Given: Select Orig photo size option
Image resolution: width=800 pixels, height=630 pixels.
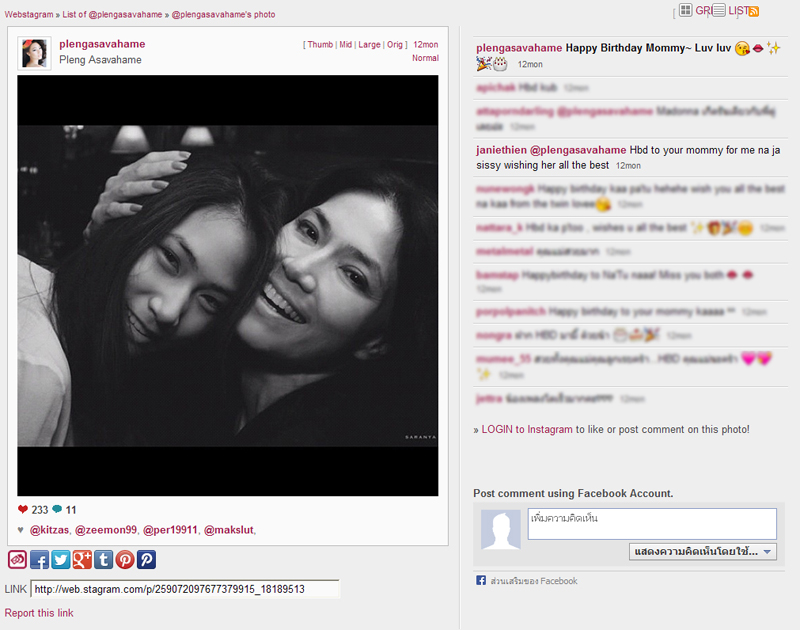Looking at the screenshot, I should (x=396, y=45).
